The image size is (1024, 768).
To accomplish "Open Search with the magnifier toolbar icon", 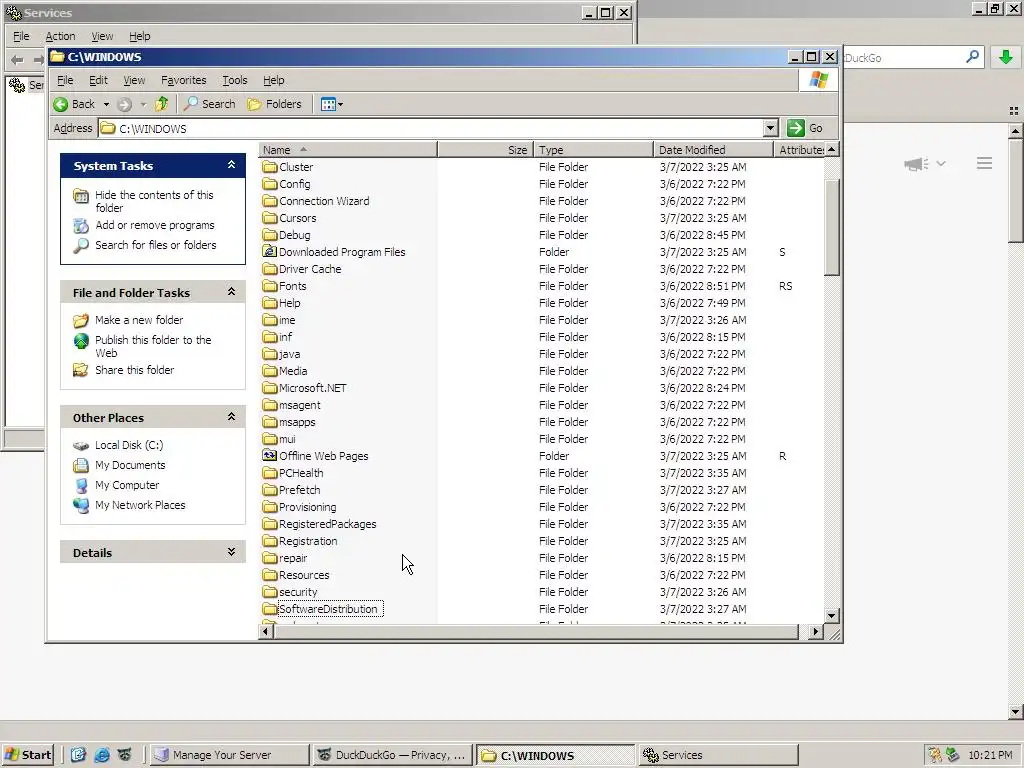I will pyautogui.click(x=191, y=104).
